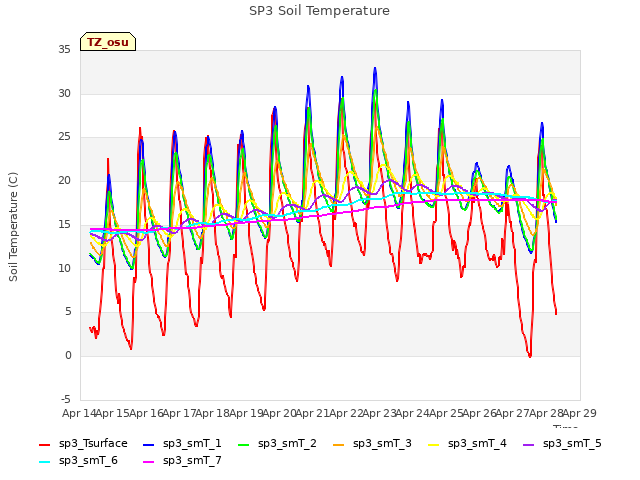The width and height of the screenshot is (640, 480).
Task: Click the SP3 Soil Temperature chart title
Action: click(320, 11)
